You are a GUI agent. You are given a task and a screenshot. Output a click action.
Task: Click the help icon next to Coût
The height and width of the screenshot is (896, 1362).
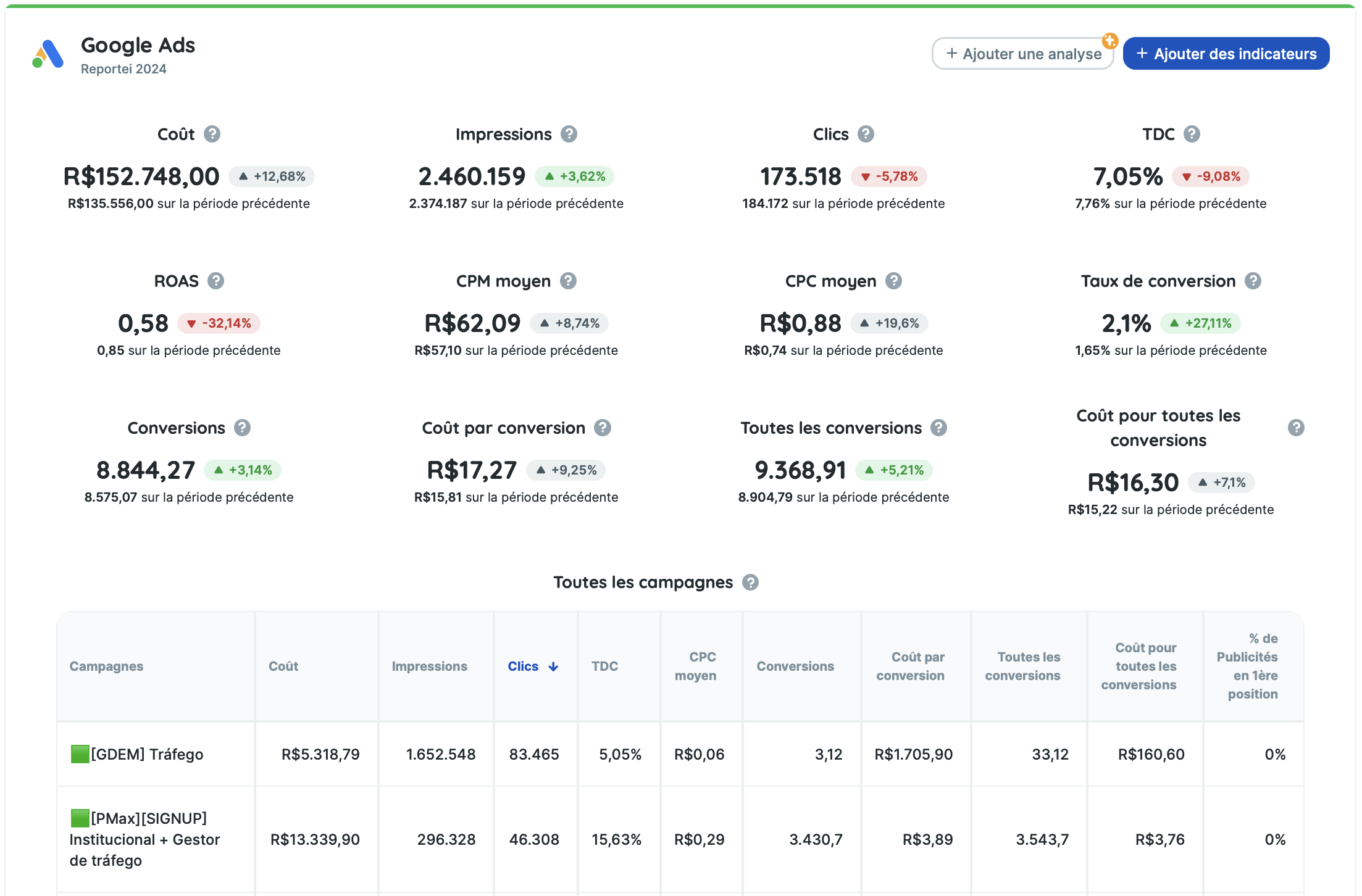pyautogui.click(x=212, y=134)
